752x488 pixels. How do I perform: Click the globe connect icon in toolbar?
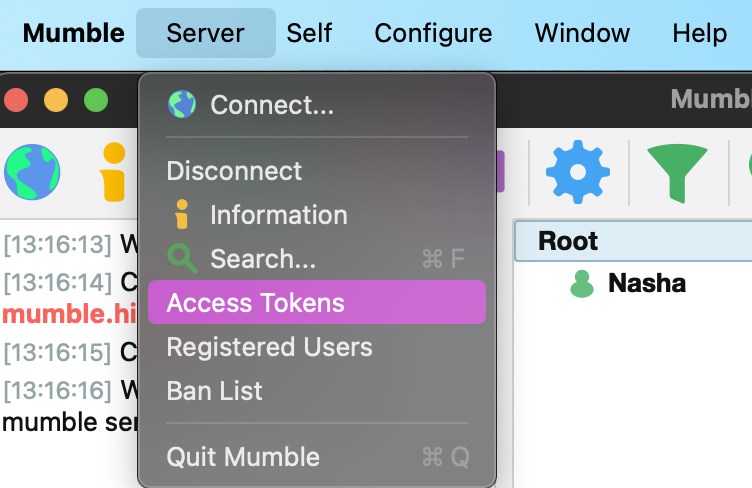point(32,171)
